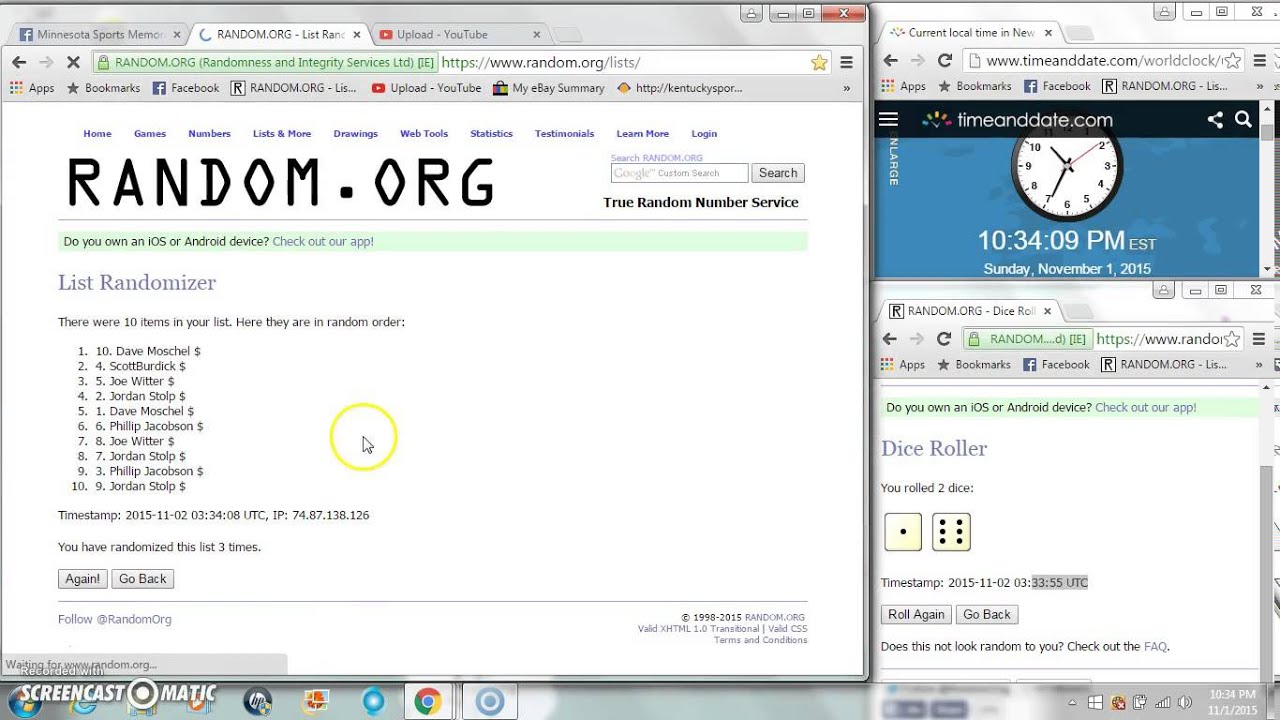Open the Numbers menu on RANDOM.ORG
The image size is (1280, 720).
click(x=209, y=133)
